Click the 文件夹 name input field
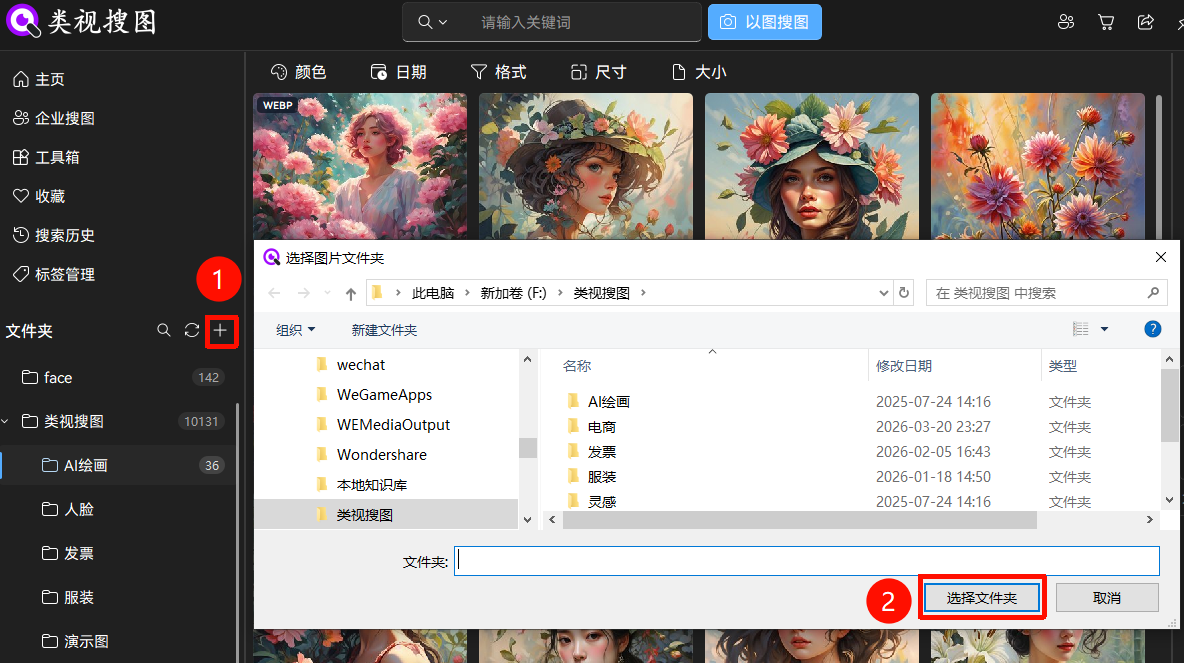1184x663 pixels. (806, 561)
